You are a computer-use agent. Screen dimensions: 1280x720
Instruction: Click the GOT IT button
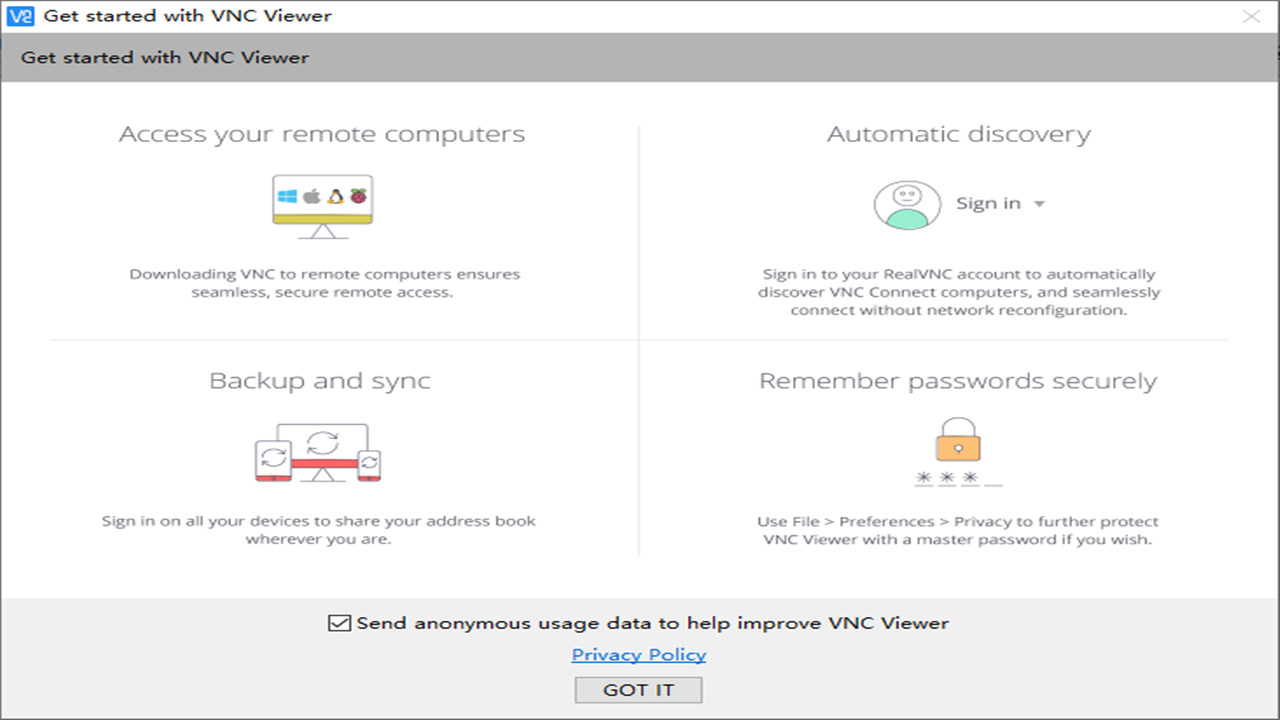(x=638, y=689)
